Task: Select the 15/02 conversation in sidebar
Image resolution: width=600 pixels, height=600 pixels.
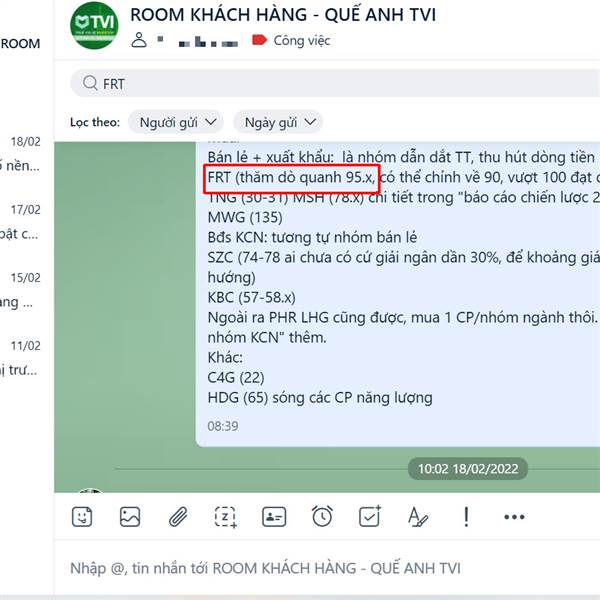Action: click(x=21, y=290)
